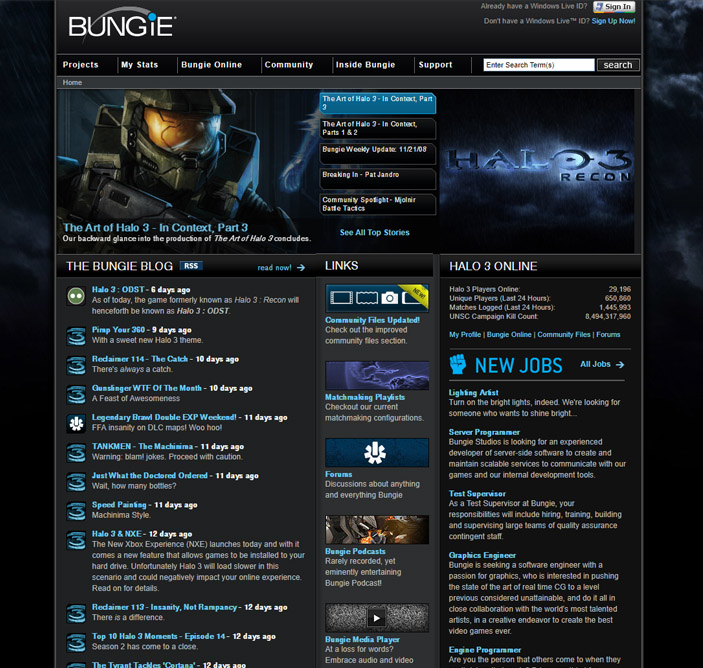Screen dimensions: 703x668
Task: Open the Matchmaking Playlists map thumbnail
Action: tap(377, 375)
